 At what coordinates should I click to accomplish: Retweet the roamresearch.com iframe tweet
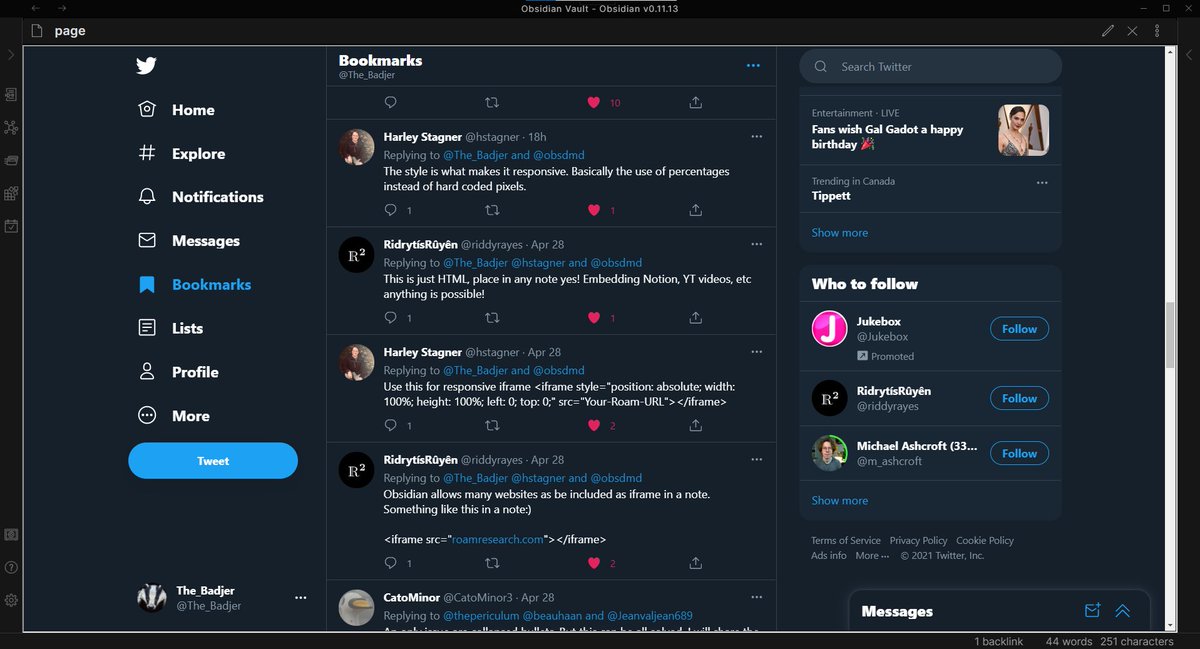click(x=491, y=564)
